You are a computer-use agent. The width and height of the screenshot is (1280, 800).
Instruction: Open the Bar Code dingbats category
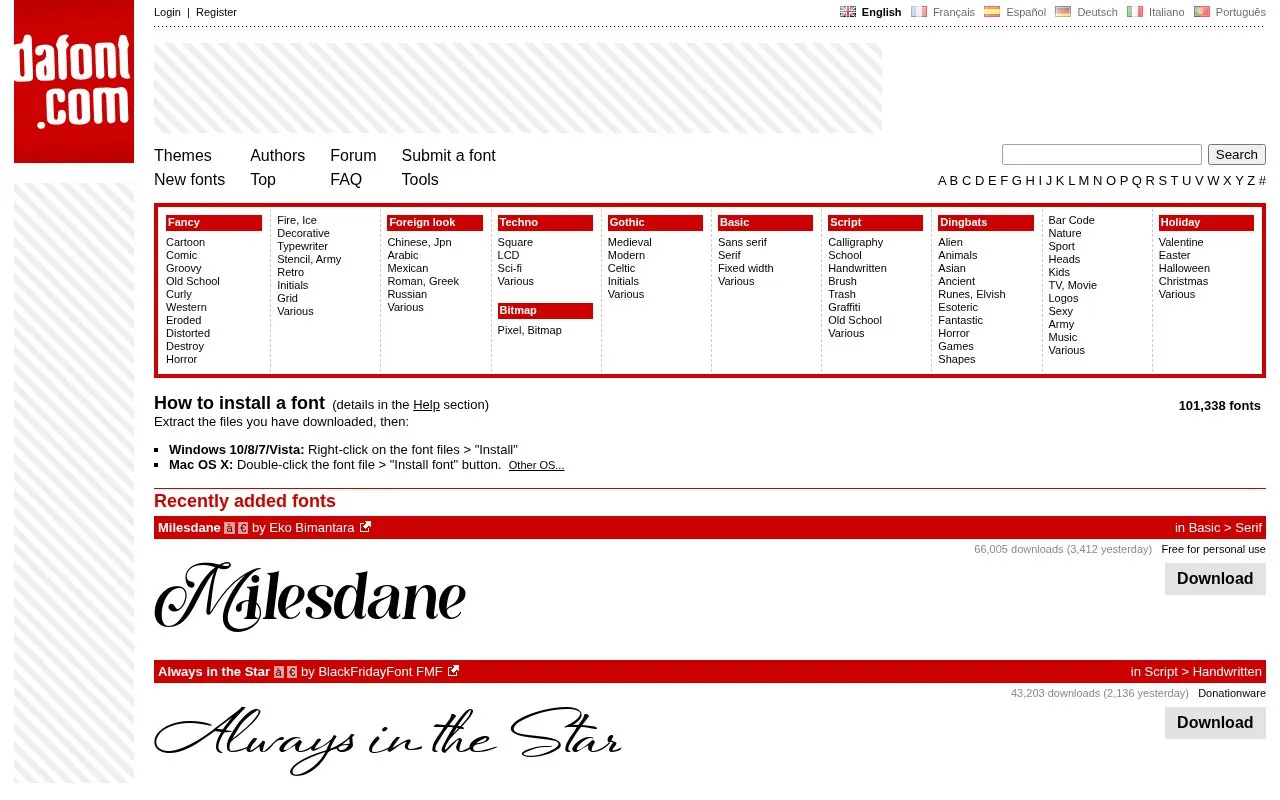pos(1071,220)
